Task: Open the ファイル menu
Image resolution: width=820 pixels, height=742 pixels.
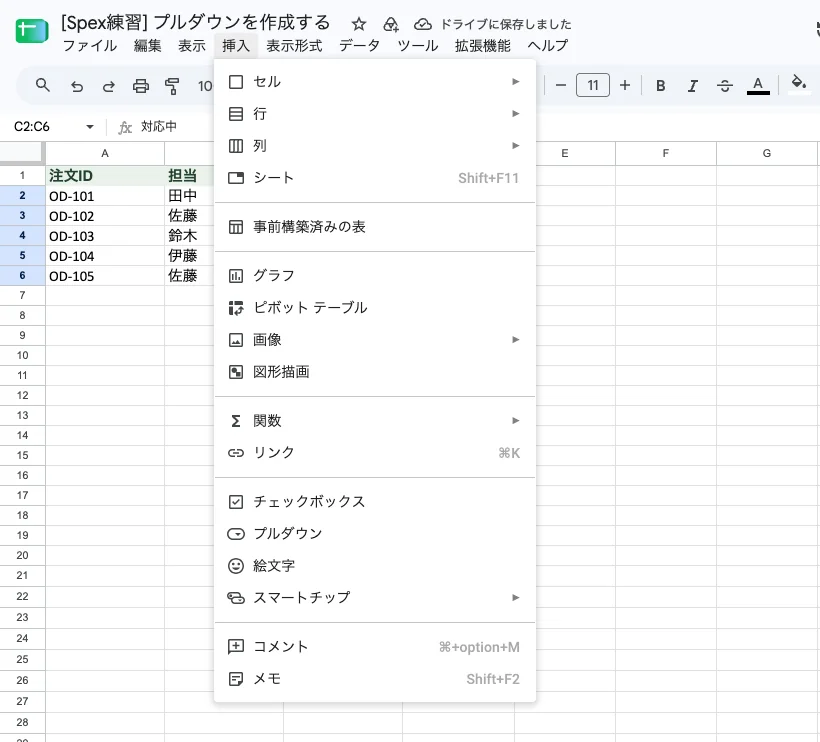Action: coord(89,46)
